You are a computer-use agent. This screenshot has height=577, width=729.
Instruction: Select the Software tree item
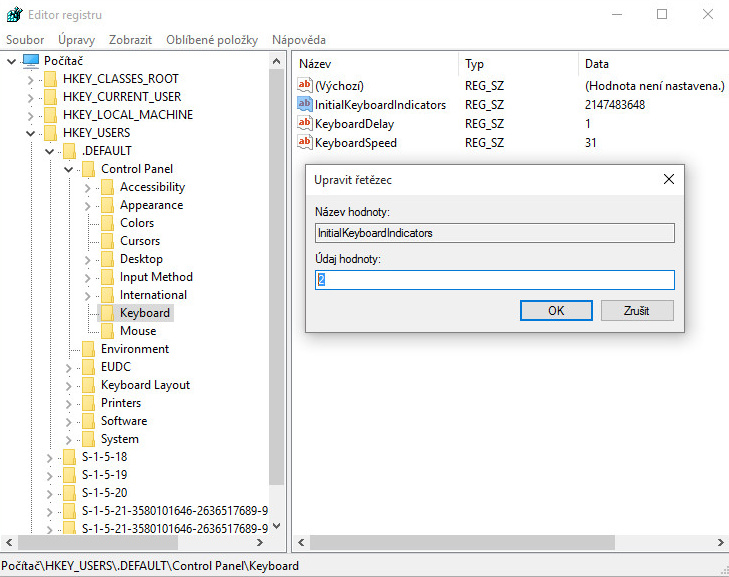coord(124,421)
